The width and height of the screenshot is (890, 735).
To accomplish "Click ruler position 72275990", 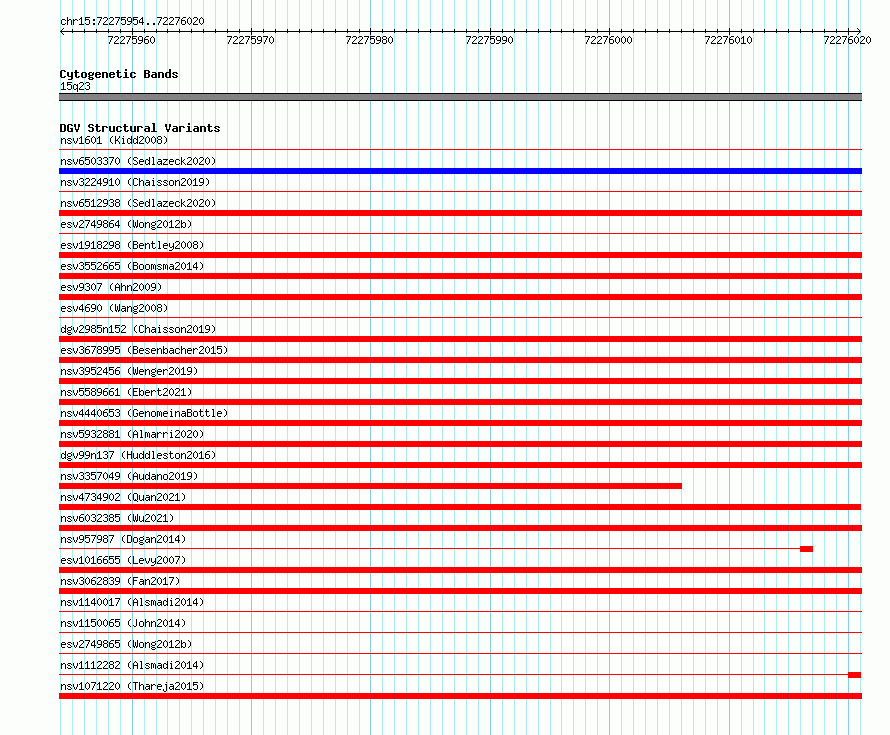I will (x=489, y=40).
